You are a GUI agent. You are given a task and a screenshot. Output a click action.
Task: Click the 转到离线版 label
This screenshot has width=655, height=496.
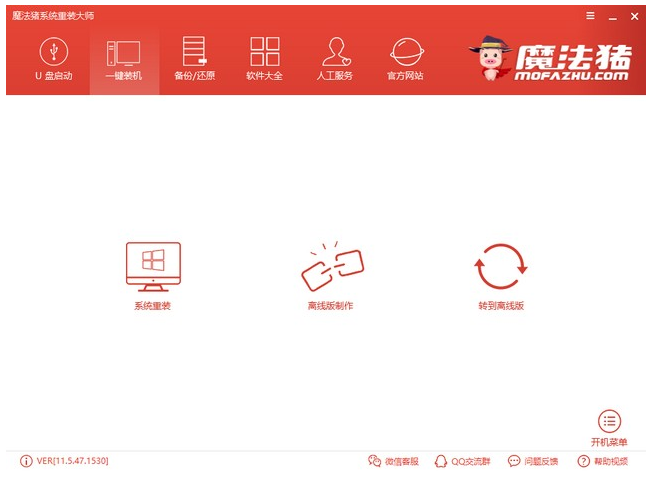click(501, 306)
